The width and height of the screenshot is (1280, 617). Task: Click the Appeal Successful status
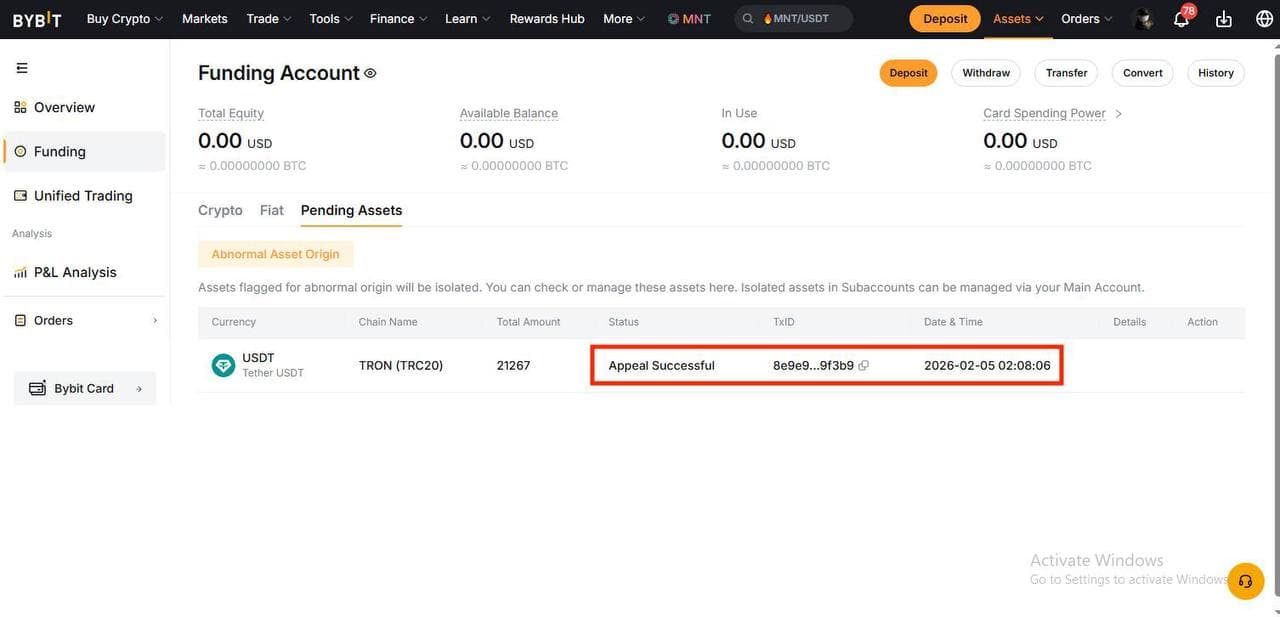point(662,365)
